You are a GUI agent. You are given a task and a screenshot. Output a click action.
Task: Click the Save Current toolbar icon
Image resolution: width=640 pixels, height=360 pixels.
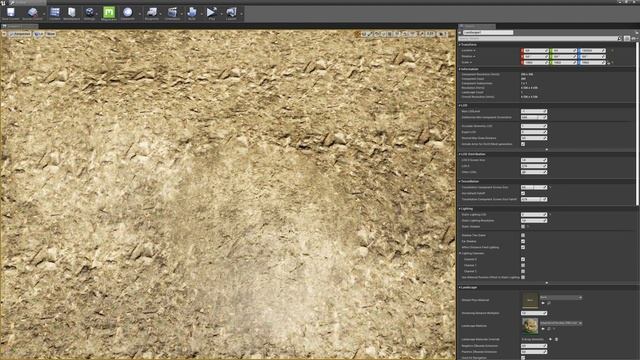click(11, 13)
